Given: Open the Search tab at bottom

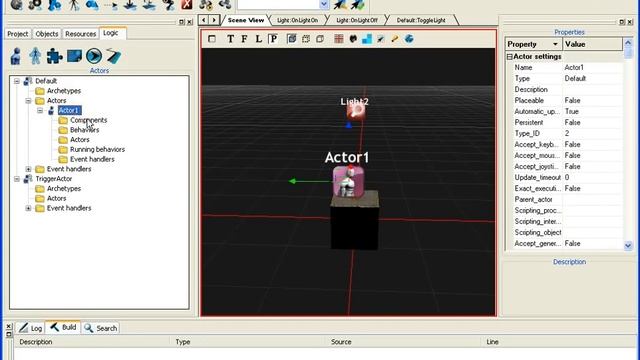Looking at the screenshot, I should pyautogui.click(x=101, y=328).
